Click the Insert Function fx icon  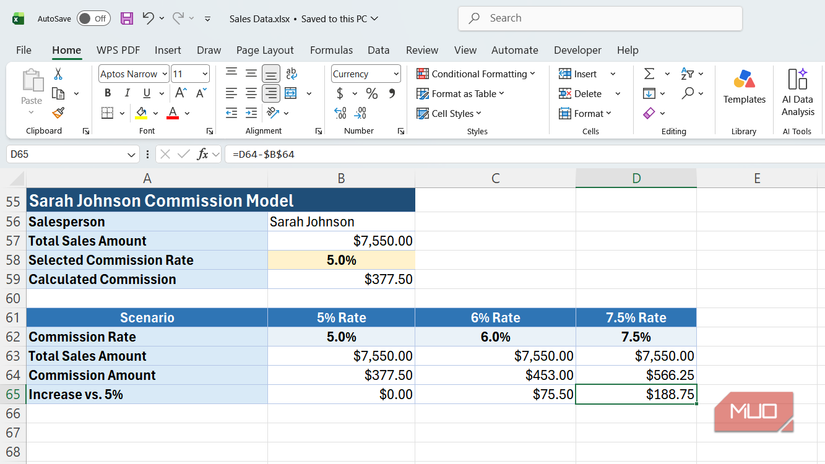(x=203, y=154)
